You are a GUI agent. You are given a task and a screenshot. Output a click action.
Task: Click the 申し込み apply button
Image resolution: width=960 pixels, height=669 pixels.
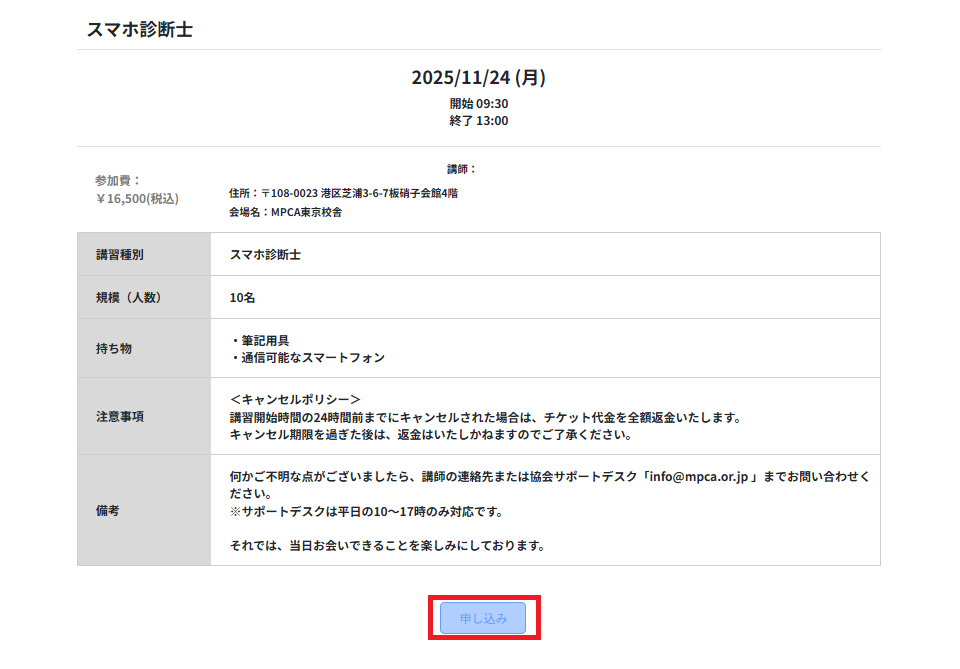coord(484,619)
